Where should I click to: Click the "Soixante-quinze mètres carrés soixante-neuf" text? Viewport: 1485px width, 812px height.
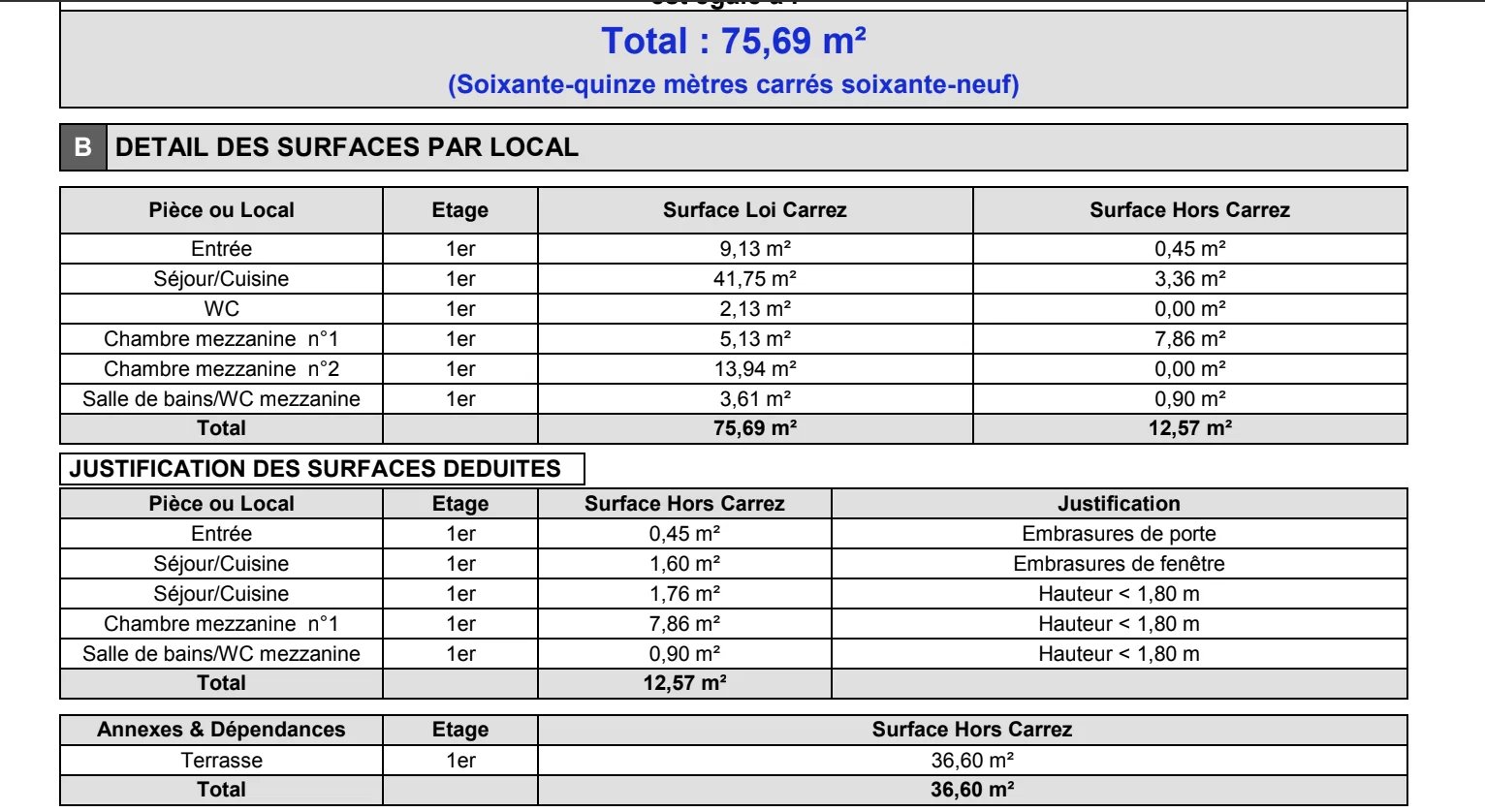coord(733,85)
